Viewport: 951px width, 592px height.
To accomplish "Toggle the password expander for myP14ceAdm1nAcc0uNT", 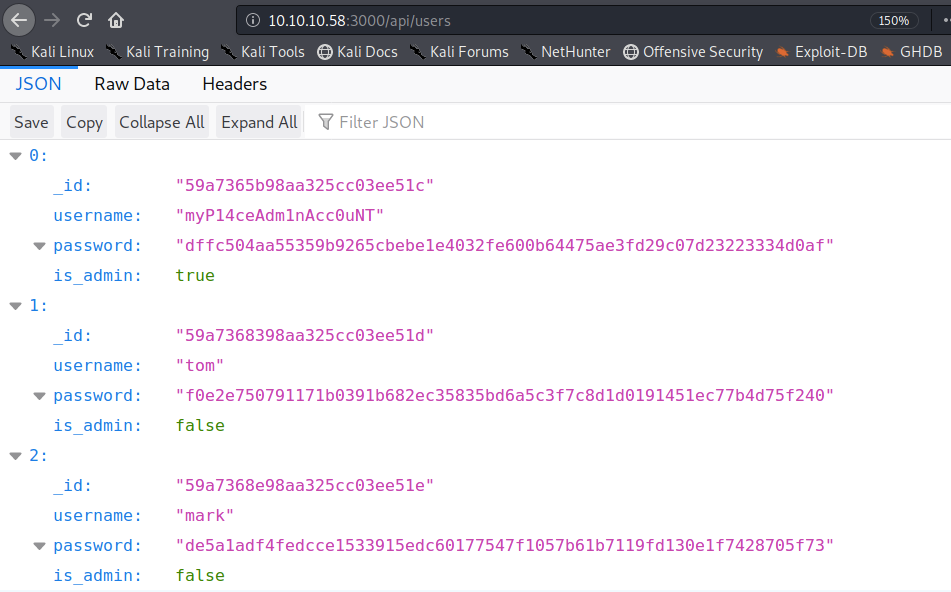I will tap(39, 246).
